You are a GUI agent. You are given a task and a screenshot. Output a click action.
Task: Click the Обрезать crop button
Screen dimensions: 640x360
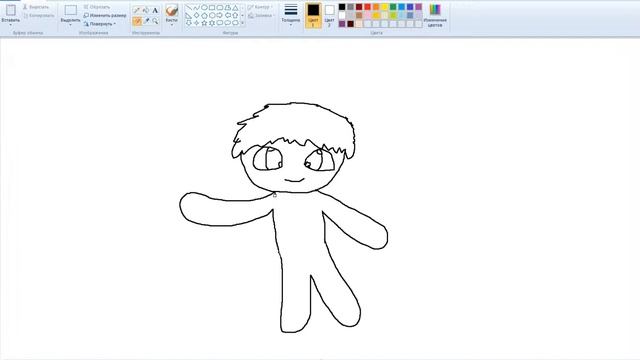97,7
